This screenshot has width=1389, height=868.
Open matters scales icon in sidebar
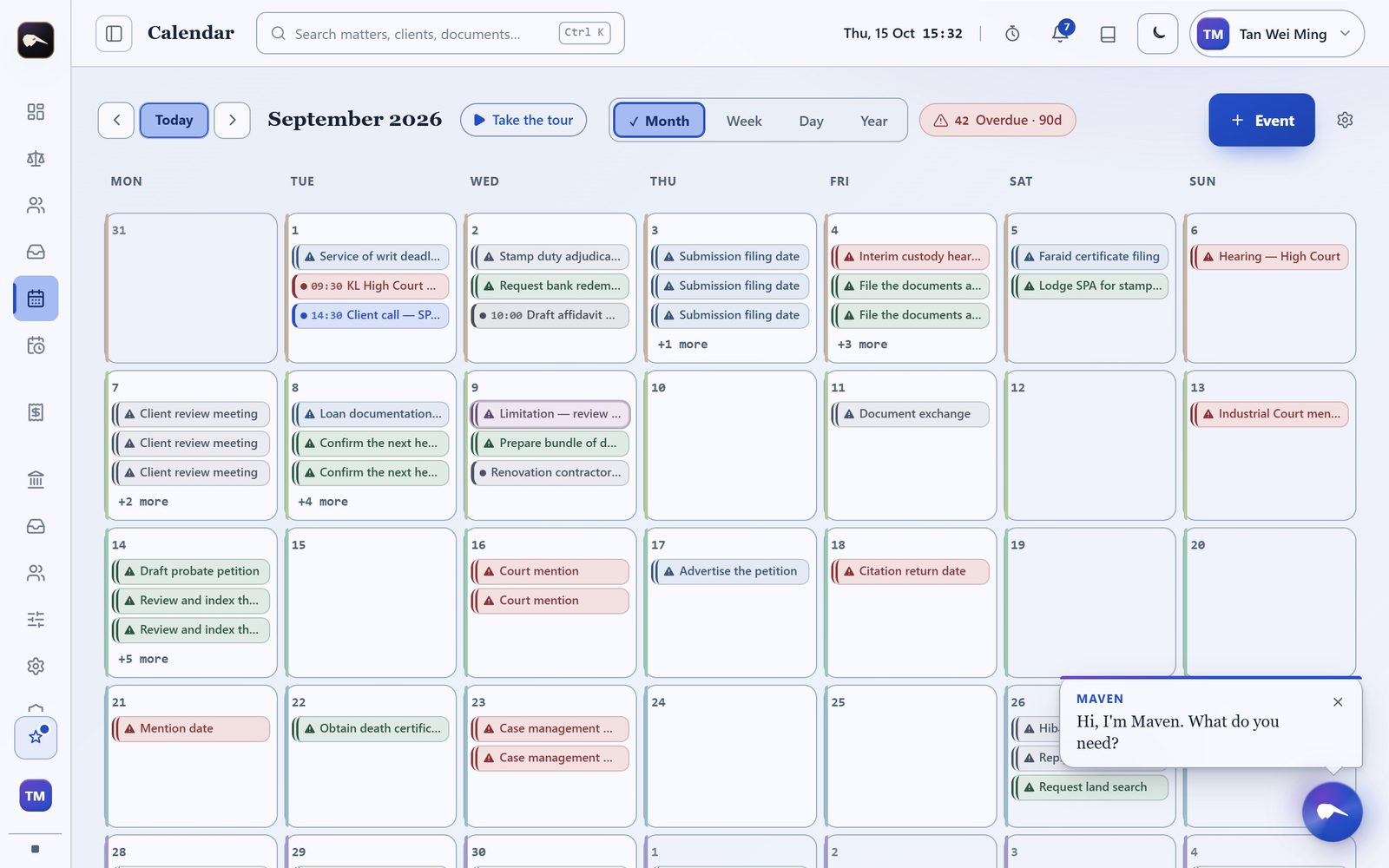[x=36, y=159]
